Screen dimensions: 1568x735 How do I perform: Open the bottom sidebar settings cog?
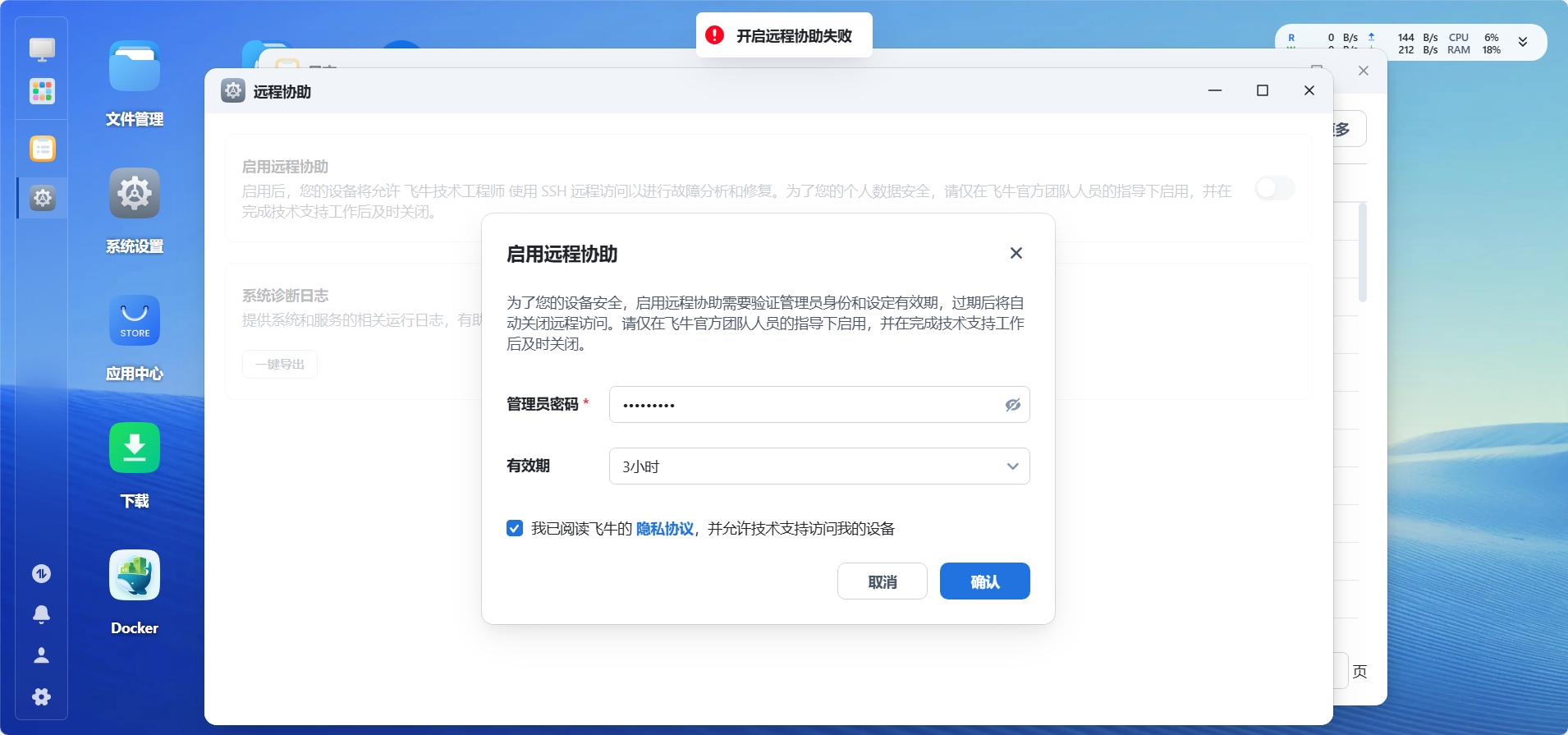coord(42,697)
